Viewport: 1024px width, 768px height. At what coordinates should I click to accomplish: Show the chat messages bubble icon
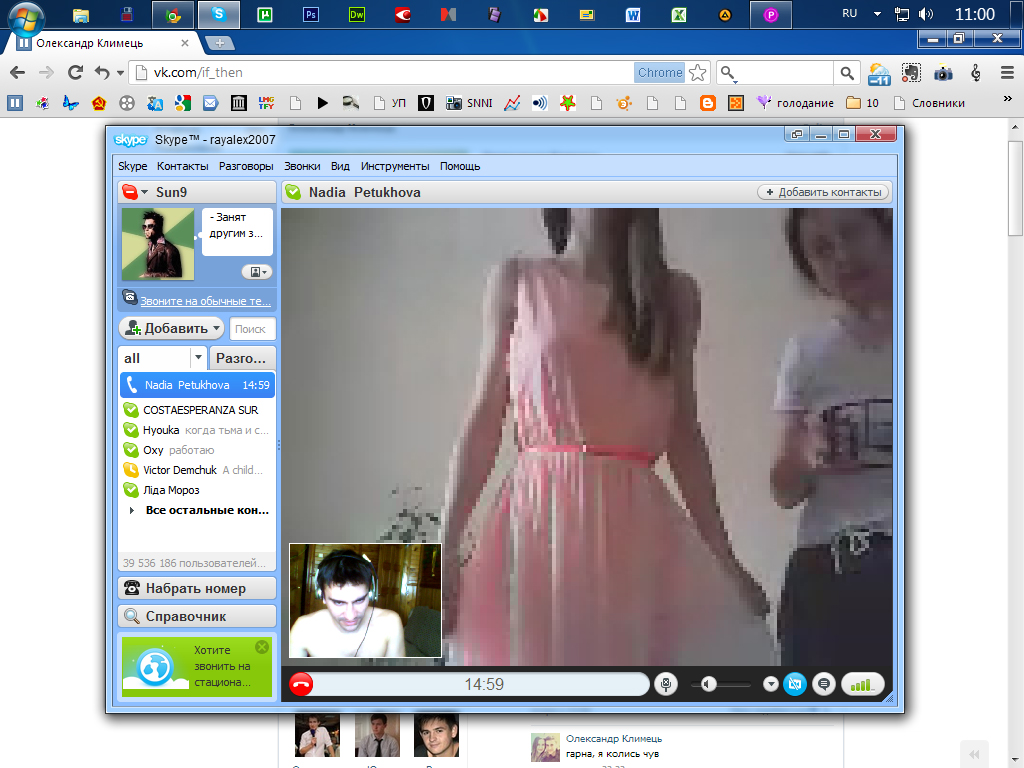(824, 684)
